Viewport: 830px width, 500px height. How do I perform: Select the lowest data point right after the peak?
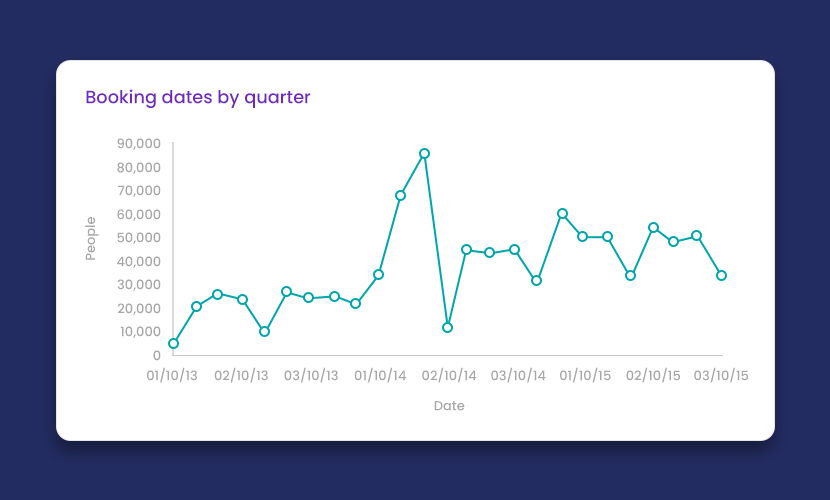tap(447, 327)
